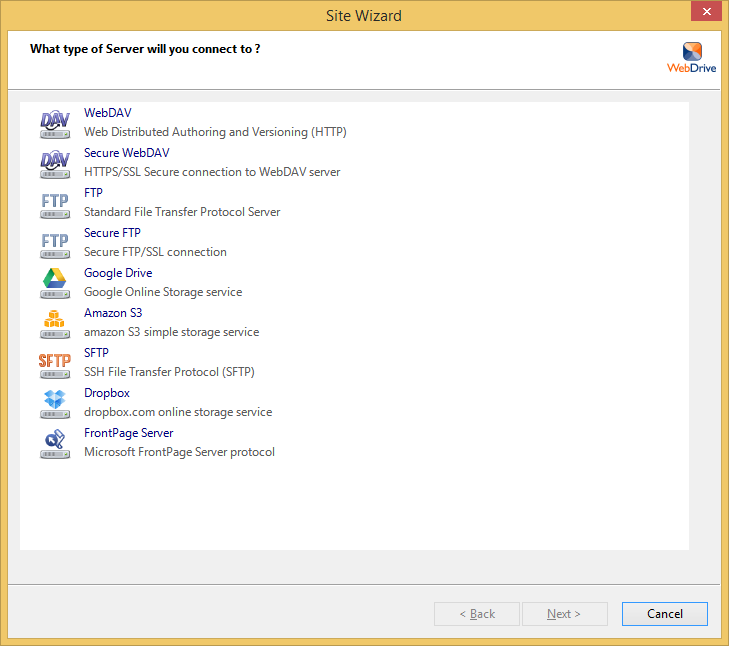The image size is (729, 646).
Task: Choose the Secure FTP icon
Action: click(x=55, y=243)
